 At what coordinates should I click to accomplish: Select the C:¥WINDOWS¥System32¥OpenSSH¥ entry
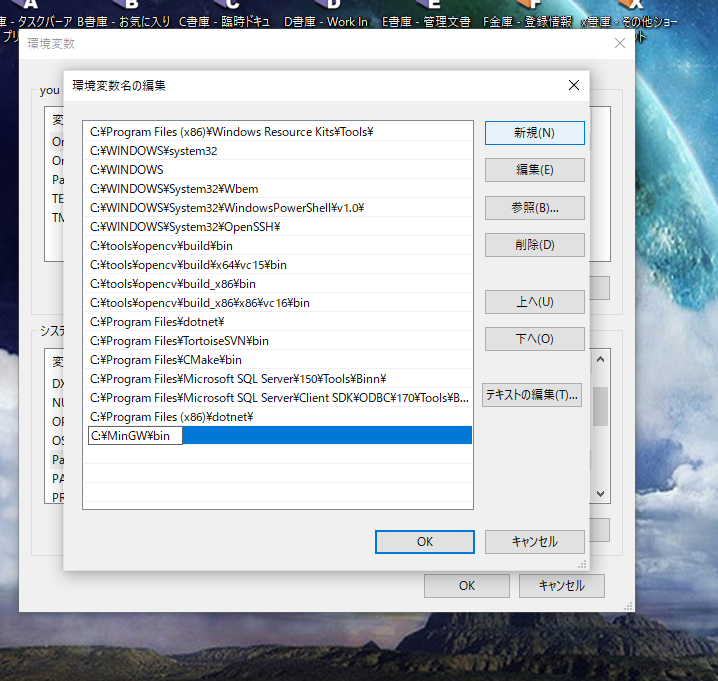[x=277, y=227]
